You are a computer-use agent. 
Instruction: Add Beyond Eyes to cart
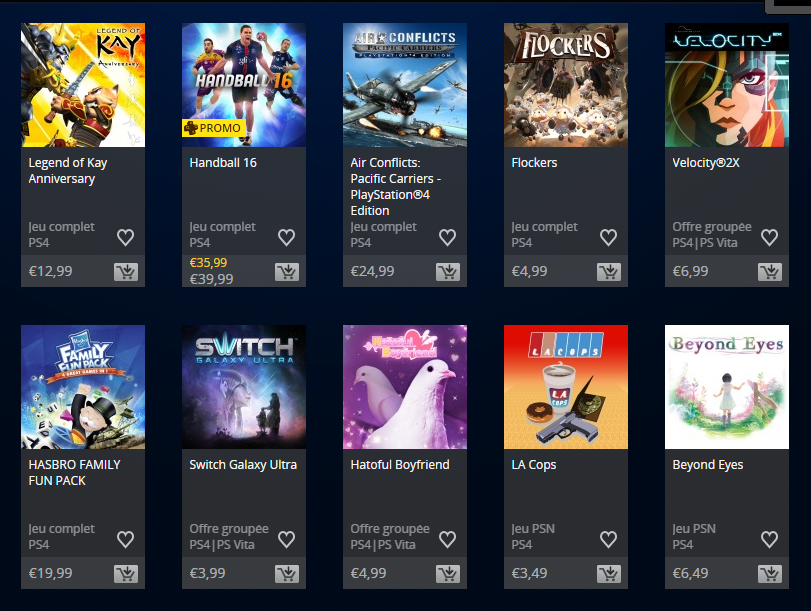[x=770, y=574]
